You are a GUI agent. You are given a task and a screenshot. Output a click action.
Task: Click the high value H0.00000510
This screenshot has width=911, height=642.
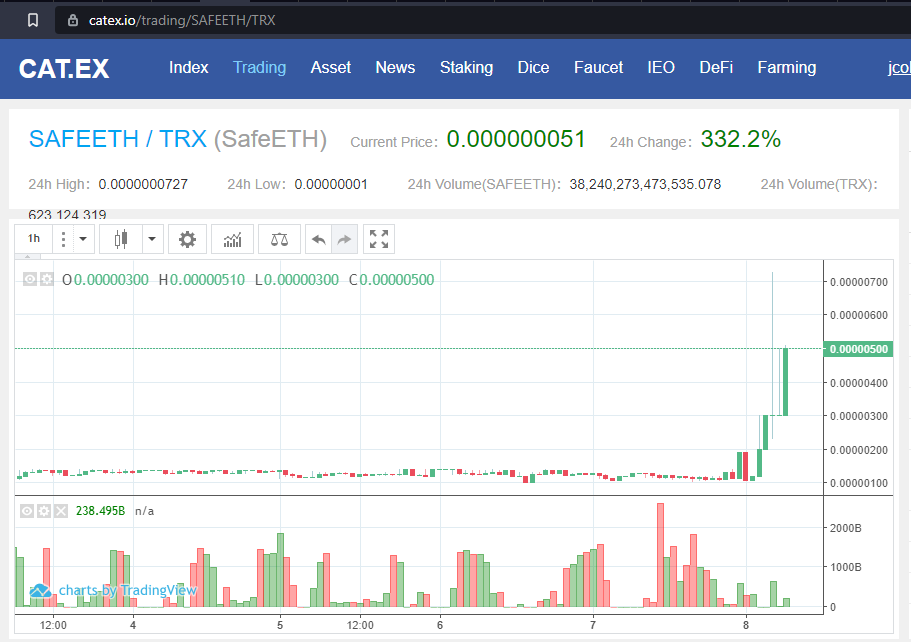coord(202,279)
